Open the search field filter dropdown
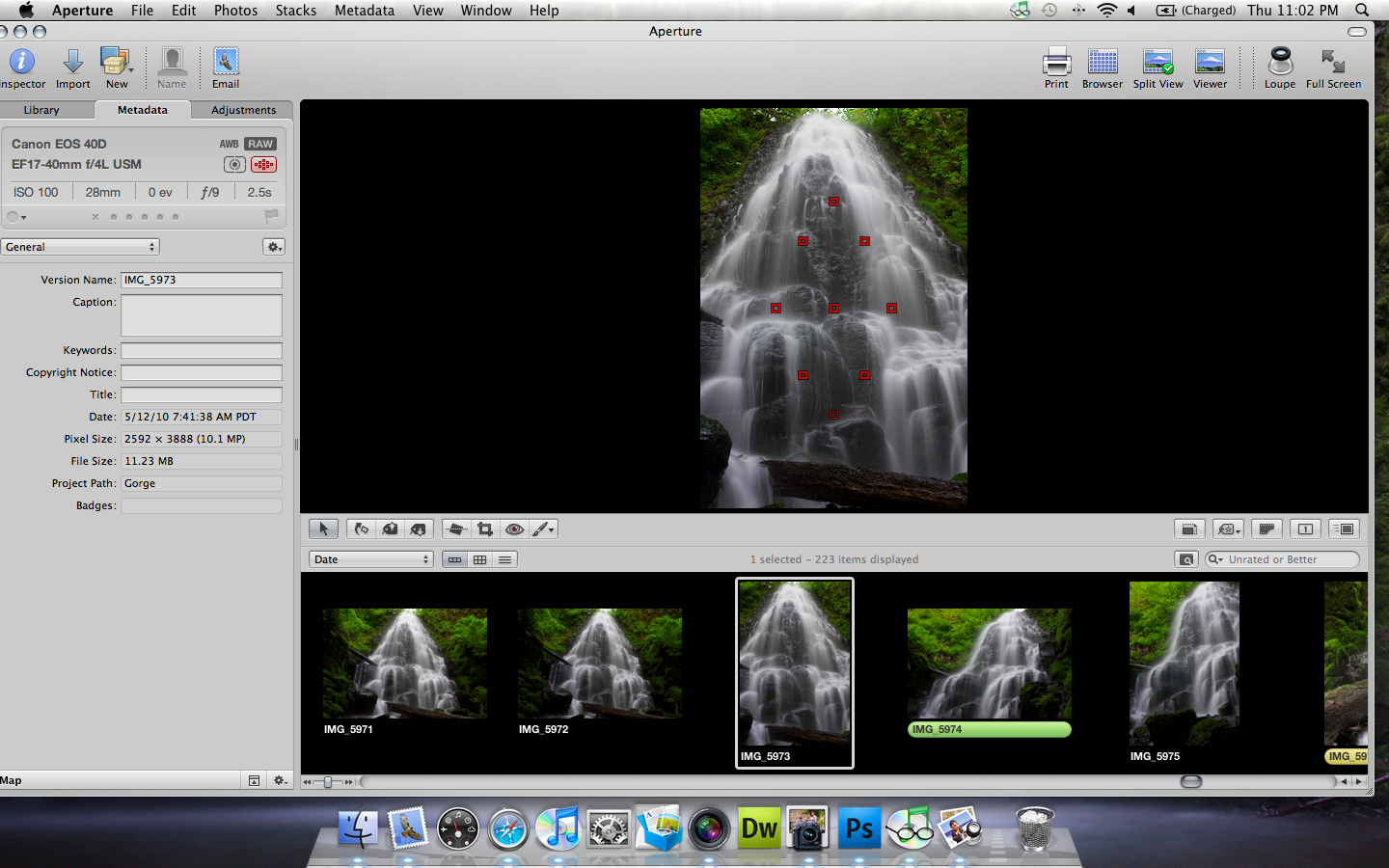Screen dimensions: 1389x868 pos(1215,559)
